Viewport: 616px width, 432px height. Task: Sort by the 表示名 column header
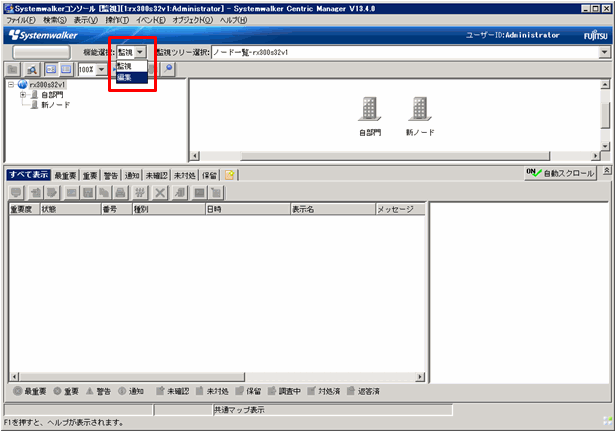(333, 209)
